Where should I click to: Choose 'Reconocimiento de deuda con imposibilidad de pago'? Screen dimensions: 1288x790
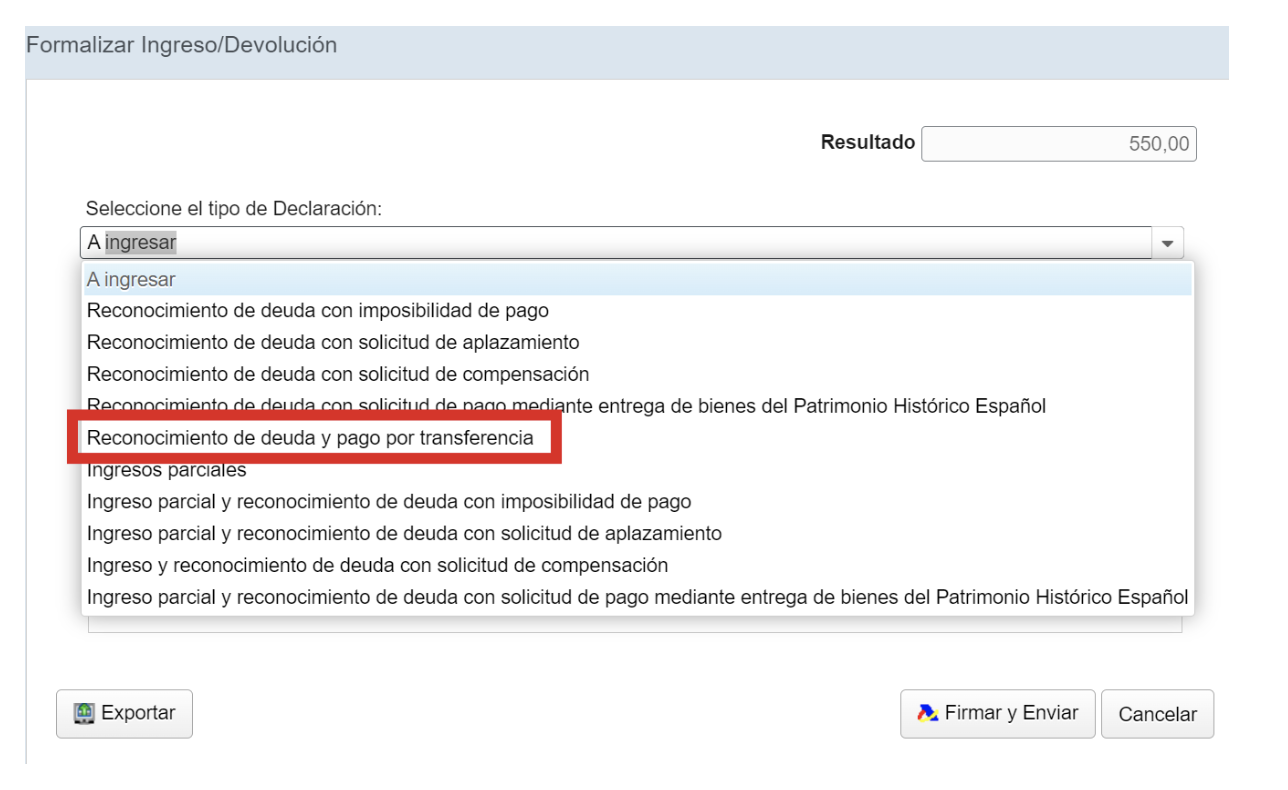tap(637, 311)
